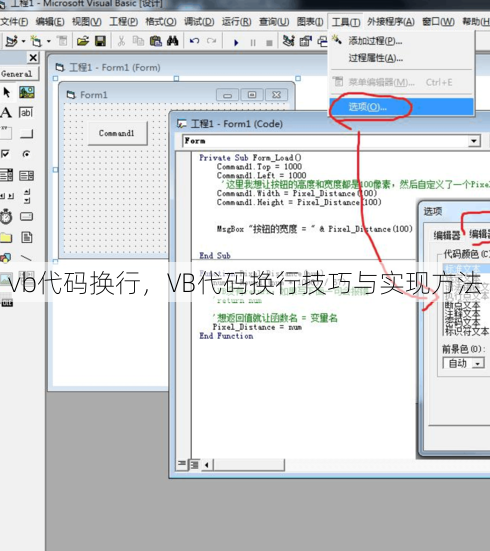The height and width of the screenshot is (551, 490).
Task: Click the Add Standard EXE Project toolbar icon
Action: 12,41
